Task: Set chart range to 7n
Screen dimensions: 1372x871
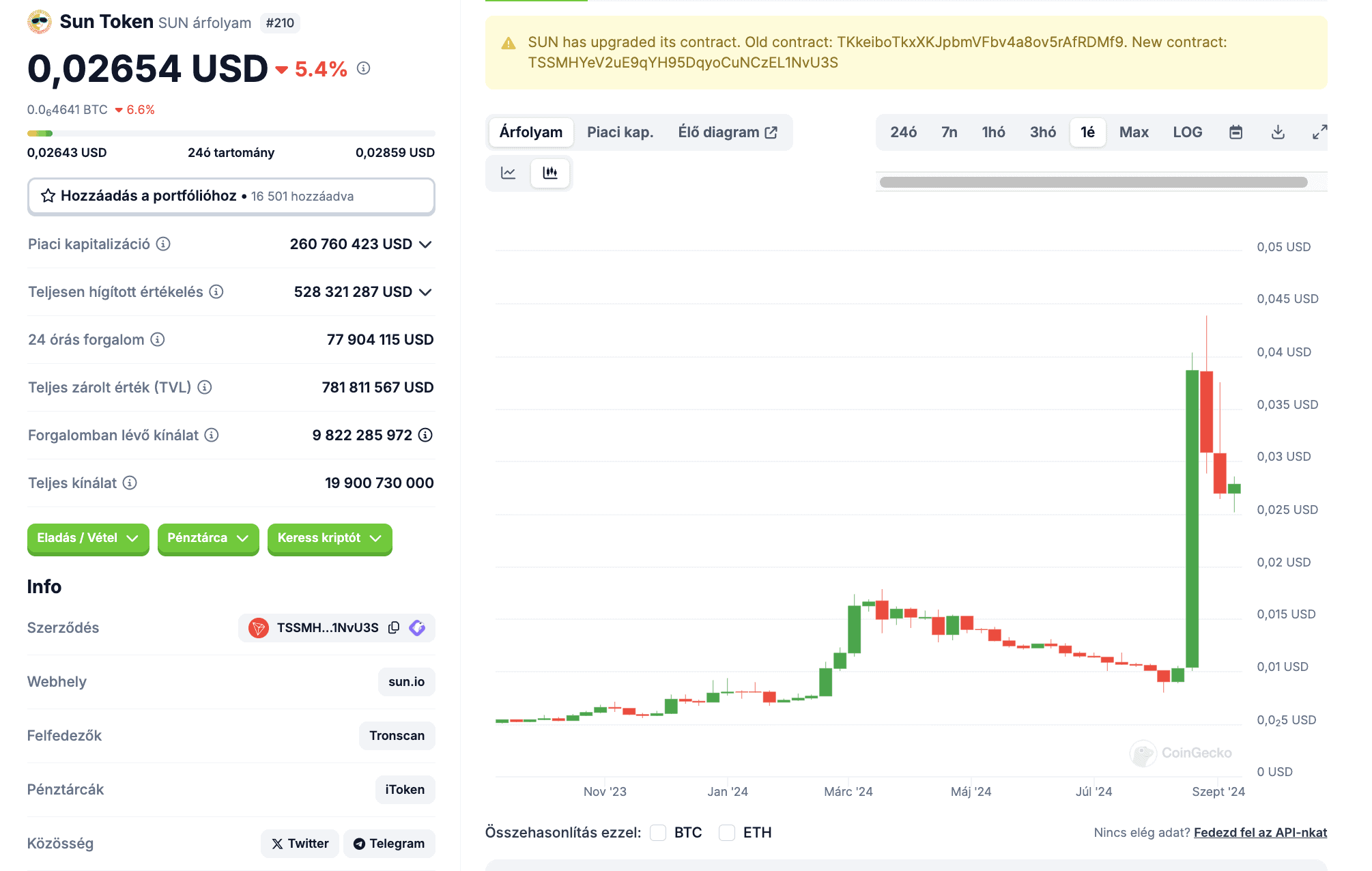Action: pyautogui.click(x=949, y=132)
